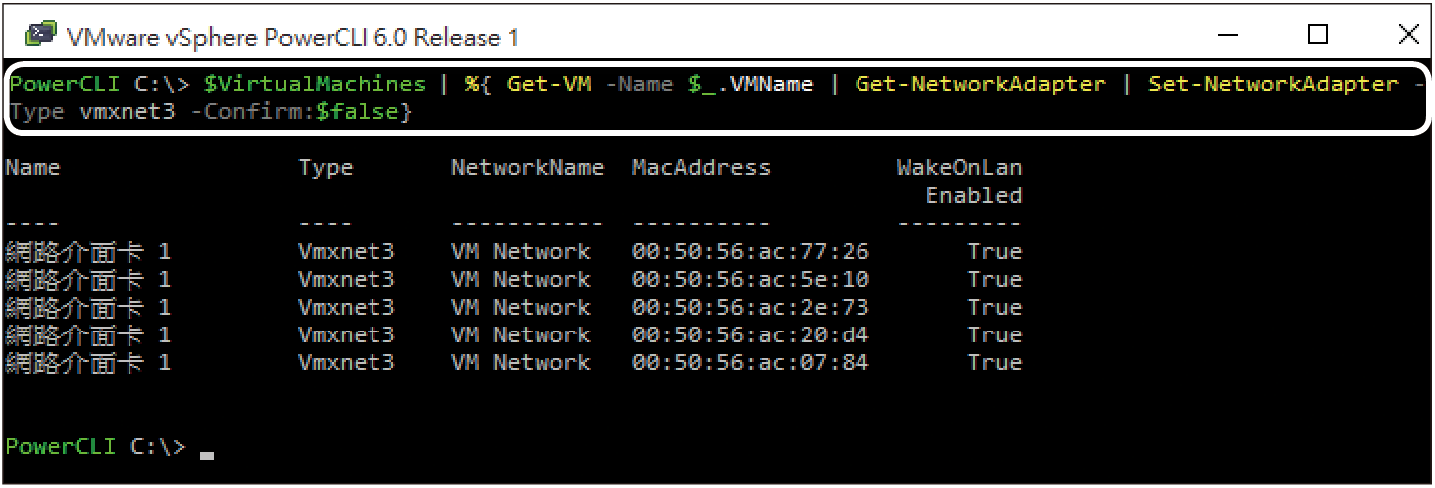Click the Set-NetworkAdapter cmdlet text
This screenshot has height=488, width=1435.
point(1273,84)
